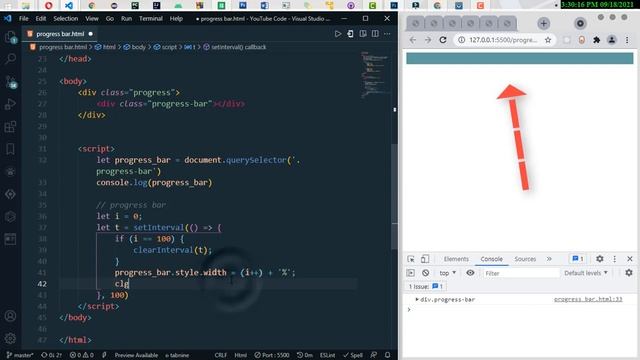Viewport: 640px width, 360px height.
Task: Open the Selection menu
Action: coord(66,19)
